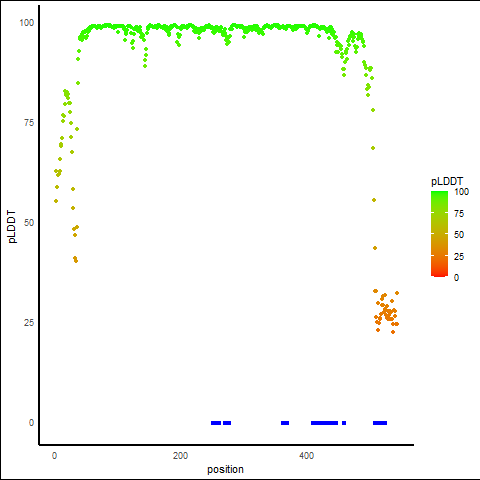
Task: Click the legend label 0
Action: click(x=456, y=278)
